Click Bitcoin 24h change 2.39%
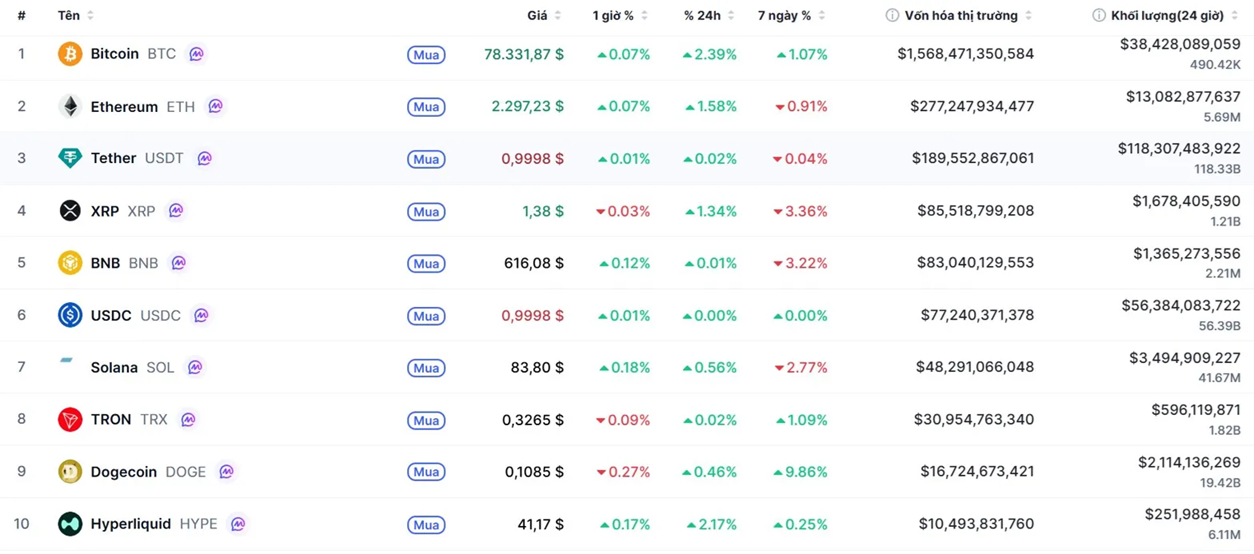Viewport: 1254px width, 554px height. pos(710,54)
